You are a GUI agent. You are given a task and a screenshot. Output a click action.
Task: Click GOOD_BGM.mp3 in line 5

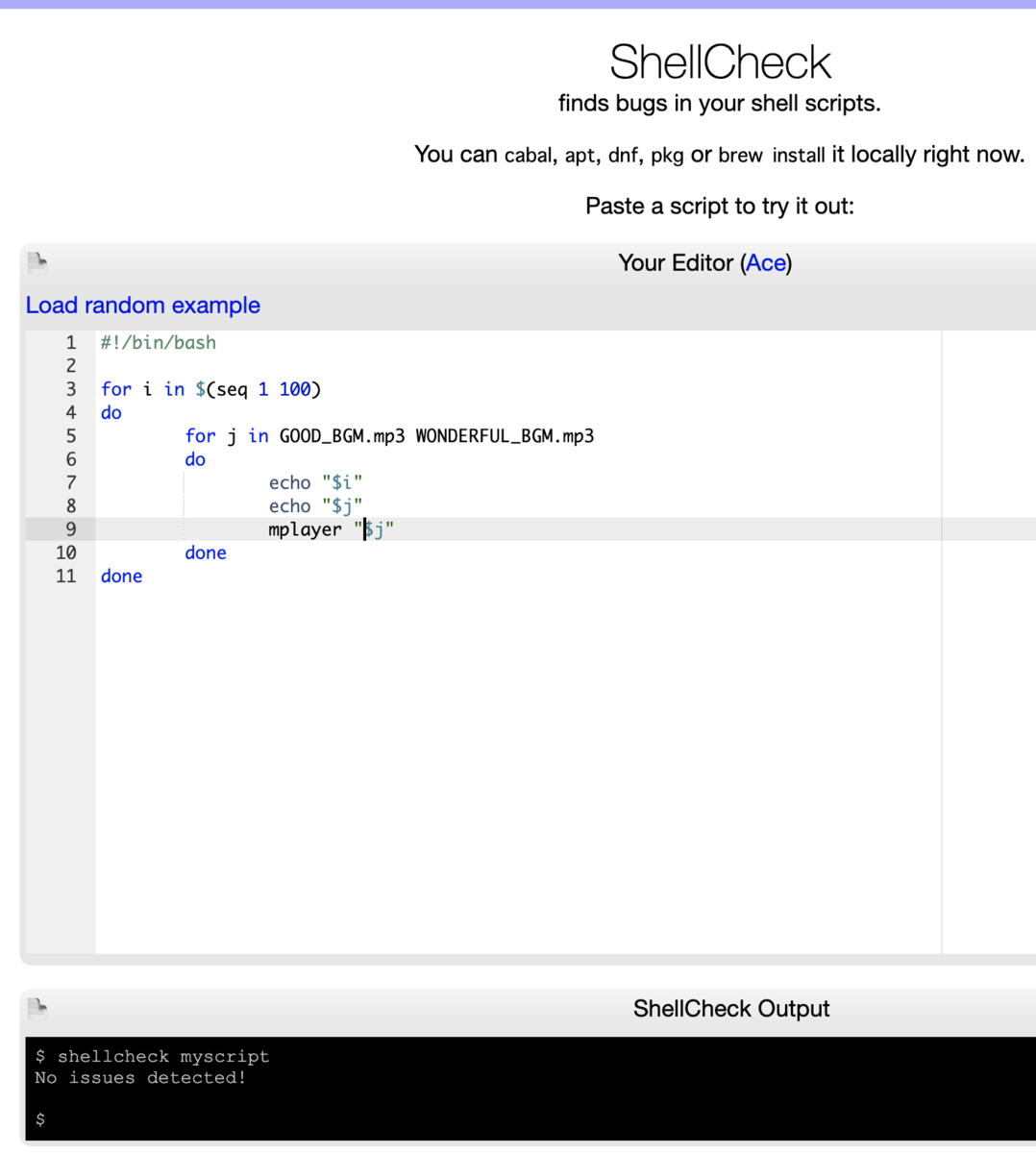(342, 436)
